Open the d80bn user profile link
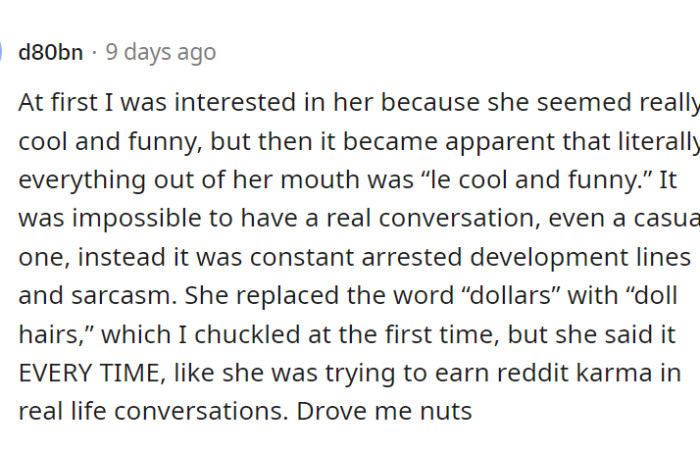The height and width of the screenshot is (453, 700). coord(50,52)
